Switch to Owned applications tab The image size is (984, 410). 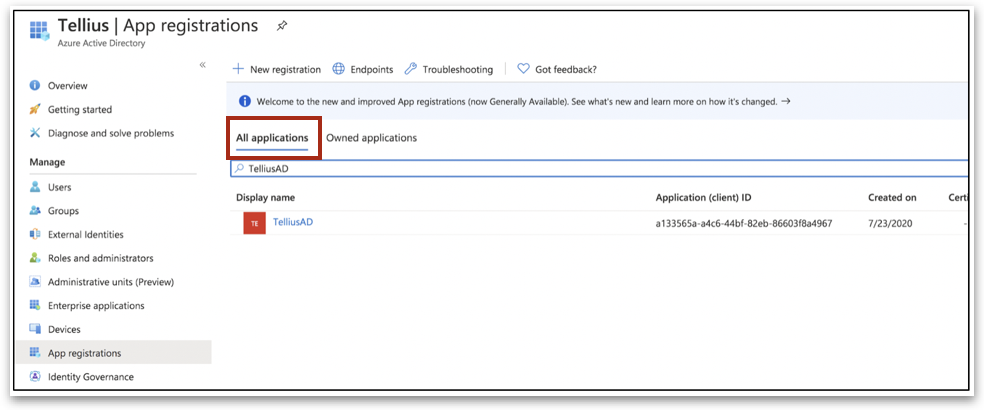[372, 138]
